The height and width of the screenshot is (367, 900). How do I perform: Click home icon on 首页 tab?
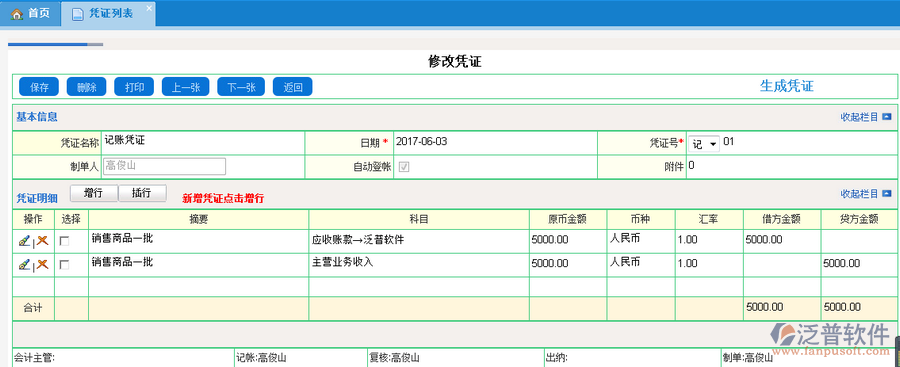[17, 14]
